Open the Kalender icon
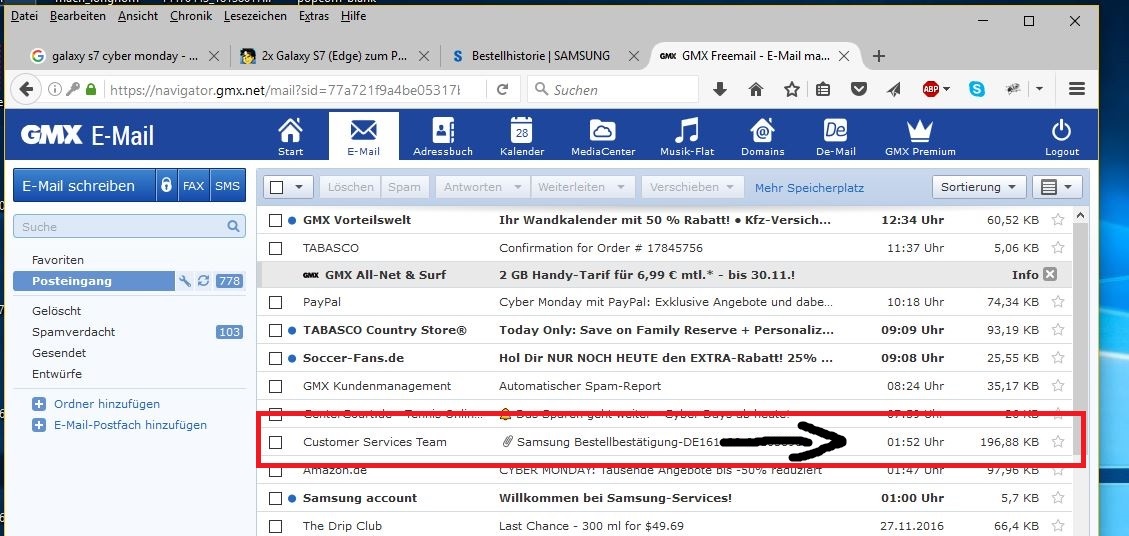The height and width of the screenshot is (536, 1129). (x=521, y=130)
